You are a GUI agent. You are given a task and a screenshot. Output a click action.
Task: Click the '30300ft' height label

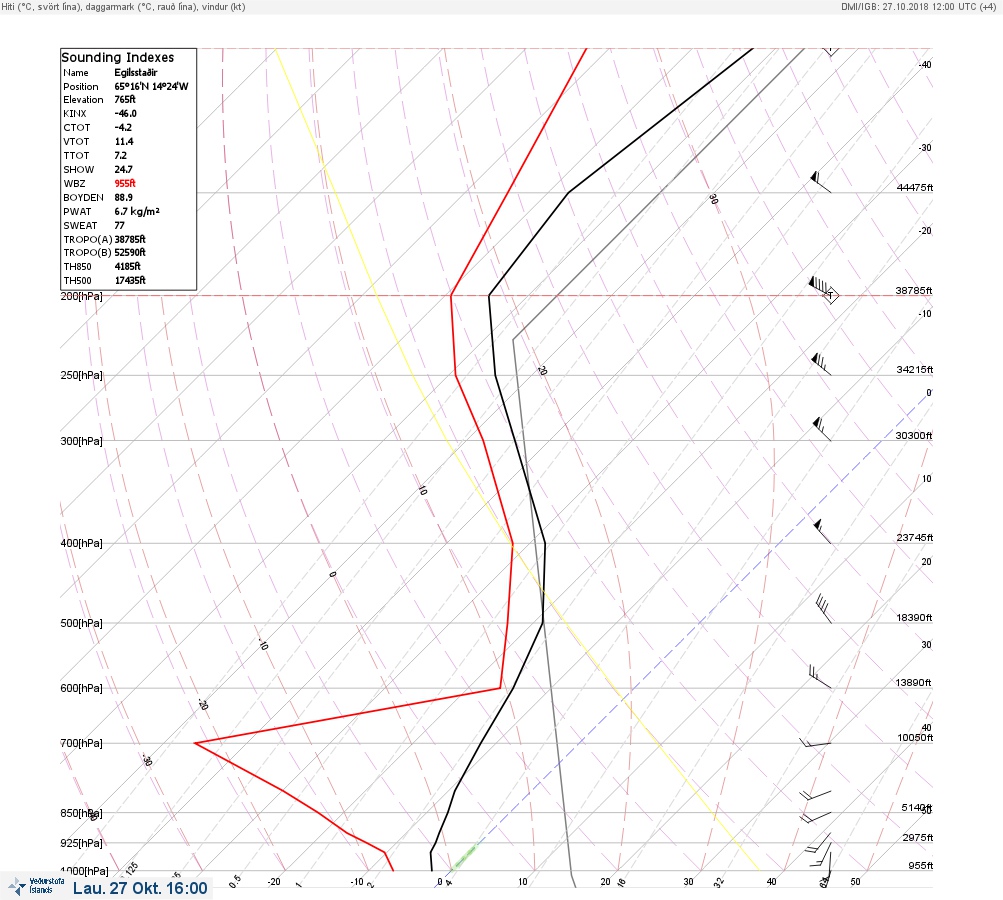[913, 436]
